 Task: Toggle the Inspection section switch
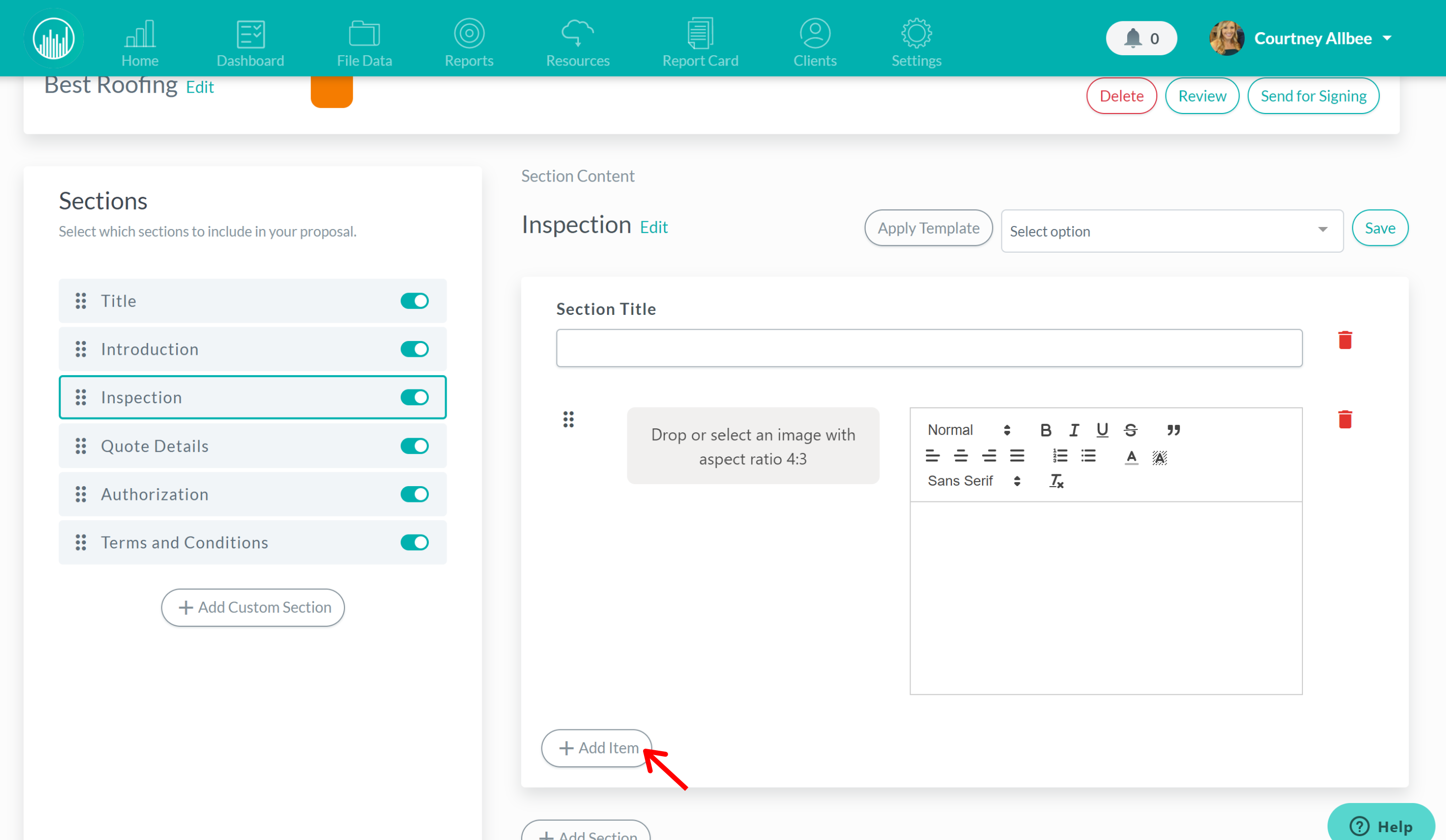(x=414, y=397)
